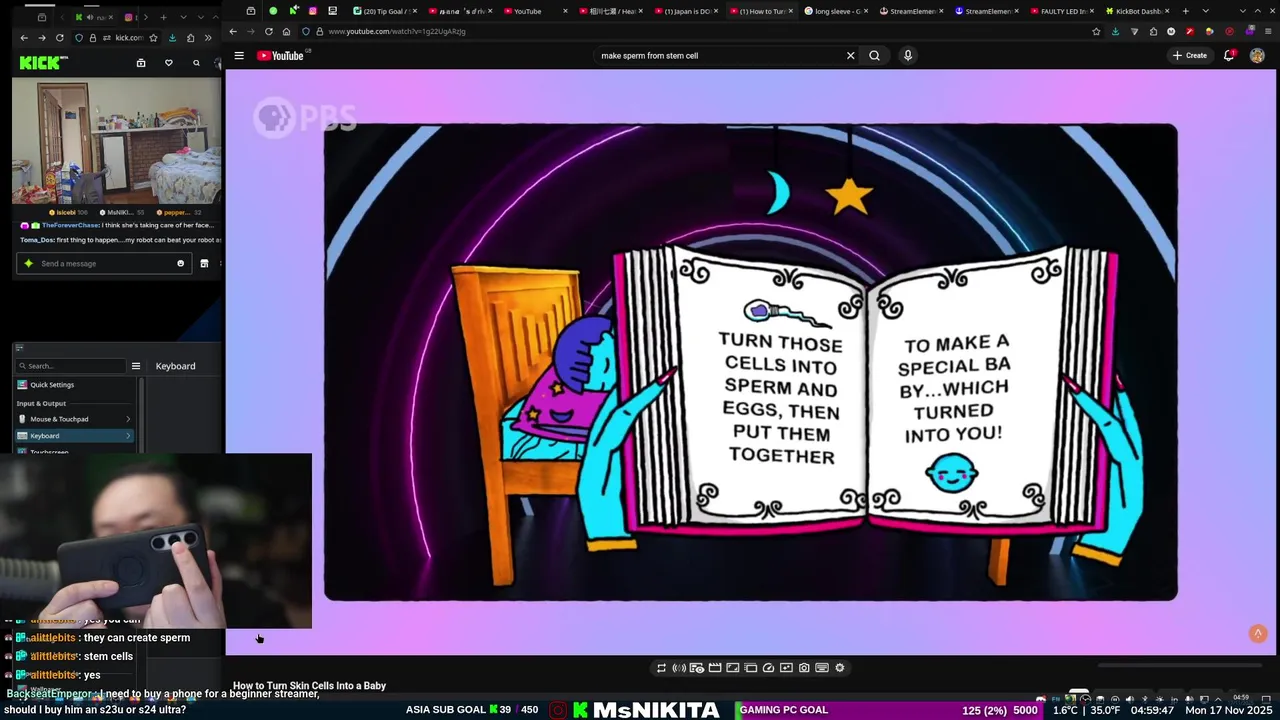
Task: Switch to the plain 'YouTube' tab
Action: 535,11
